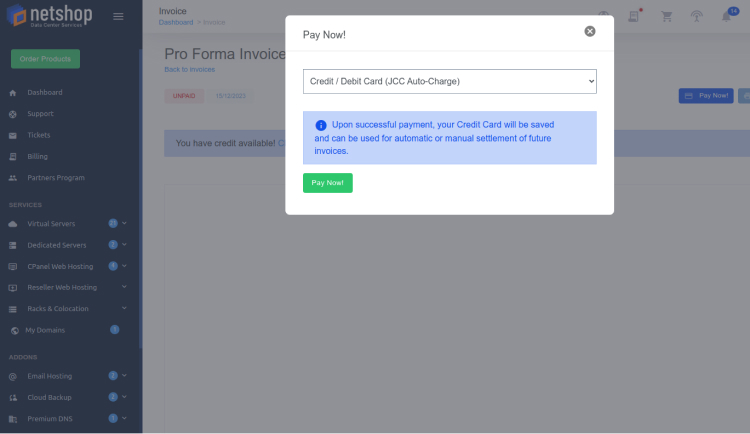The width and height of the screenshot is (750, 434).
Task: Open the notifications bell
Action: (x=727, y=16)
